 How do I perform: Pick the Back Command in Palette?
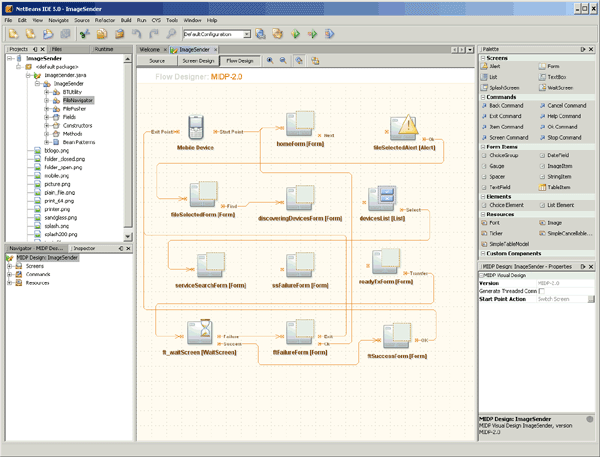point(502,105)
